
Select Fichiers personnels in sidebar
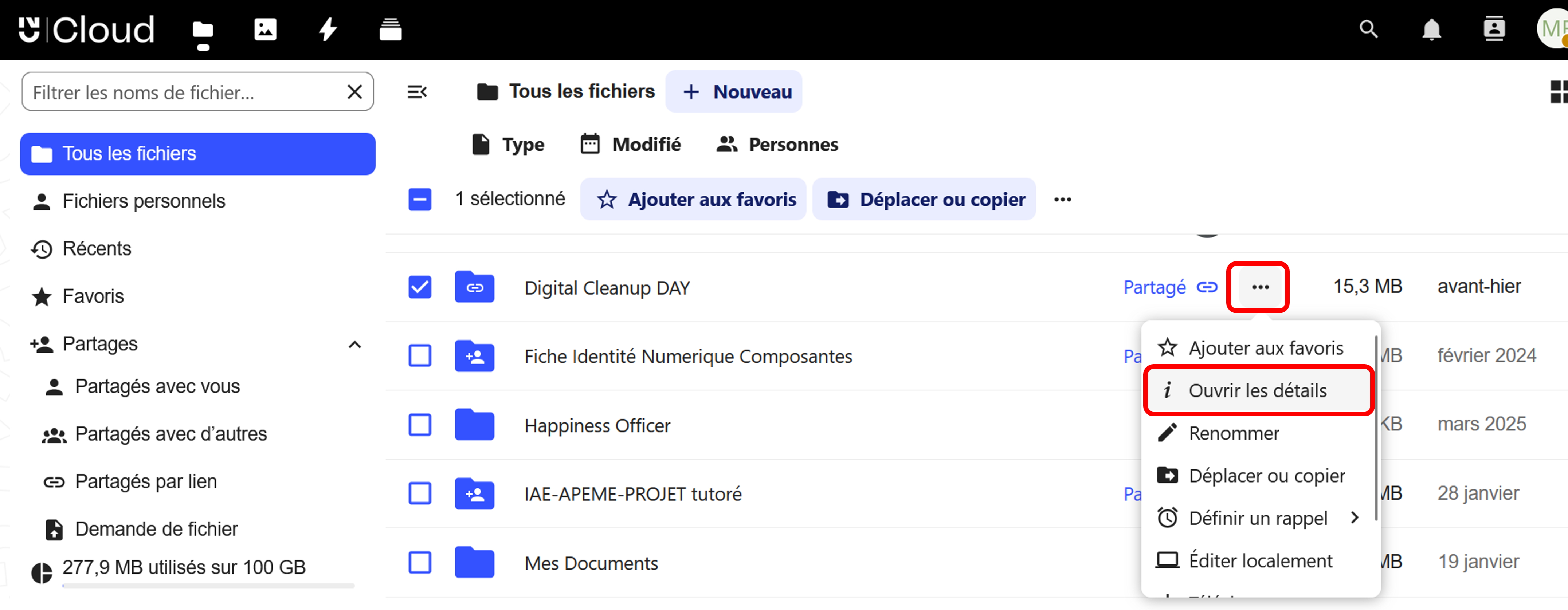click(x=198, y=201)
